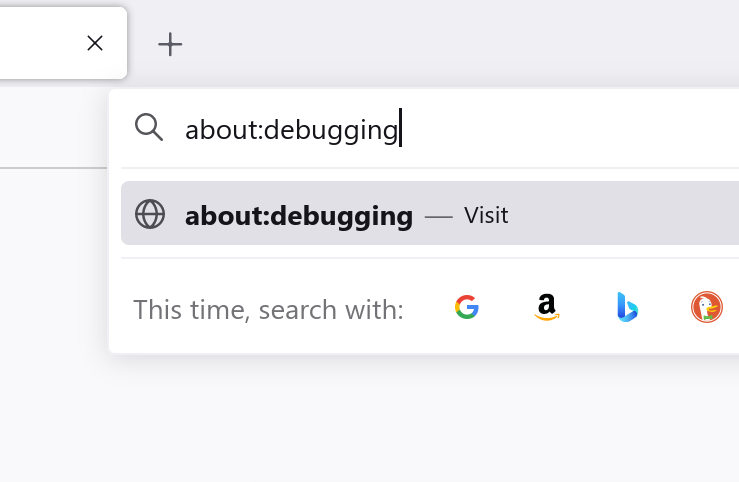Select the bold about:debugging suggestion
This screenshot has width=739, height=482.
299,216
